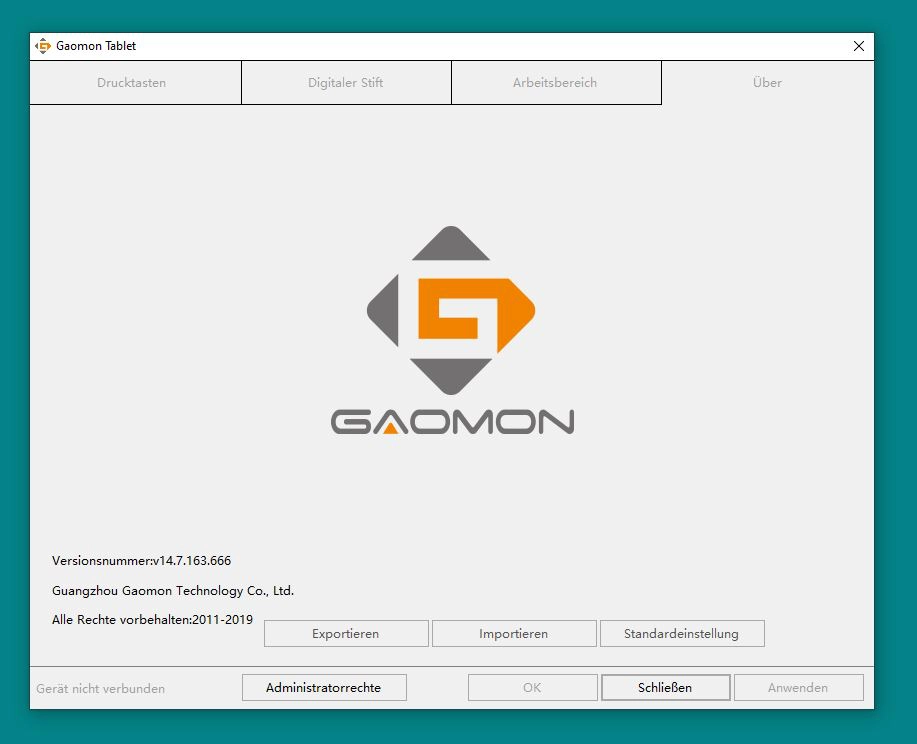Click the Versionsnummer:v14.7.163.666 text
The height and width of the screenshot is (744, 917).
pyautogui.click(x=142, y=560)
